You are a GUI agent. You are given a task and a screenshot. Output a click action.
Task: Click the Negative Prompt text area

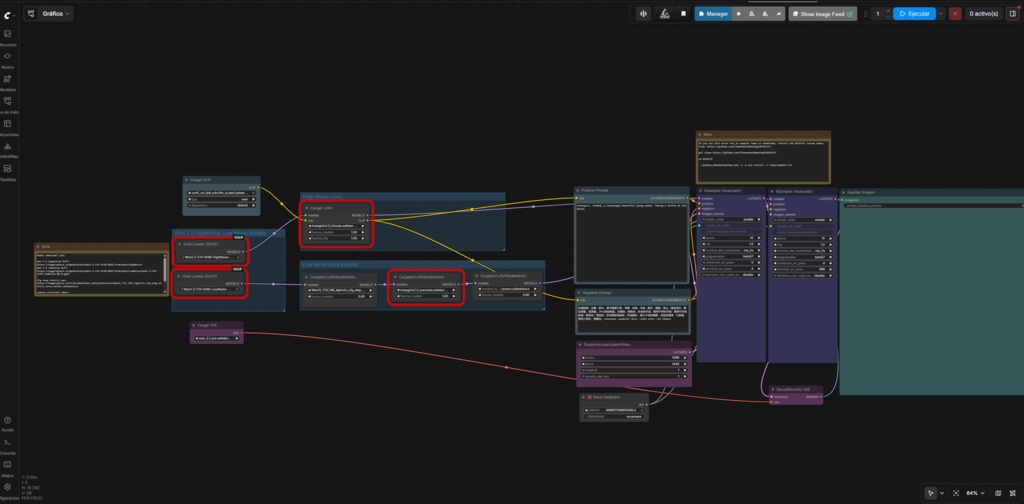(632, 319)
